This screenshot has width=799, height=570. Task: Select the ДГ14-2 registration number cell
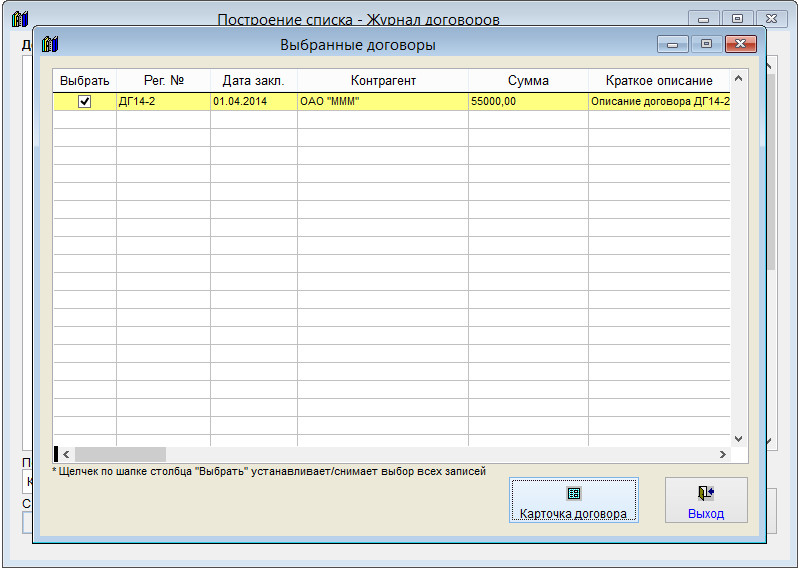(164, 101)
